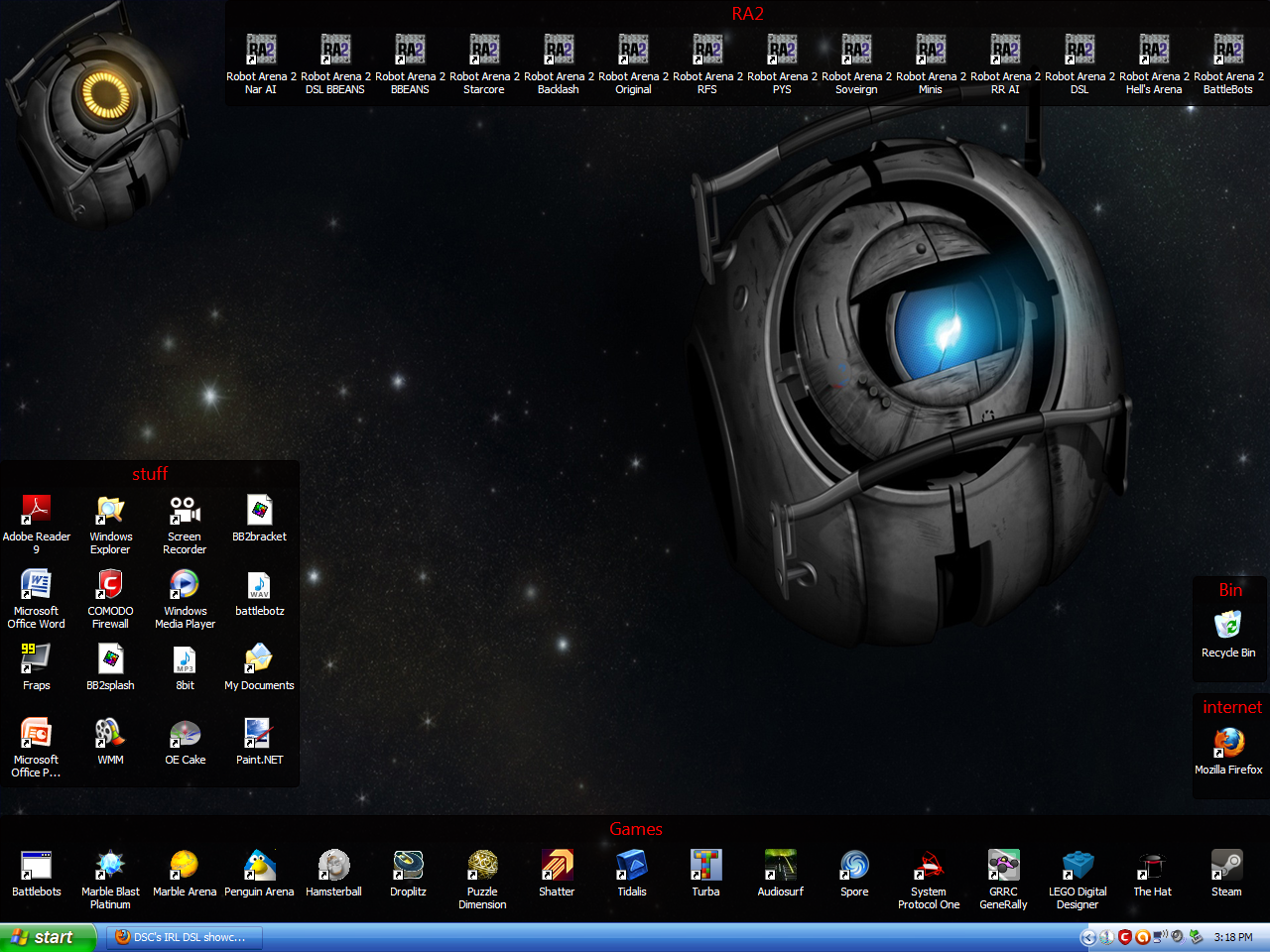Select the BB2splash file icon
Viewport: 1270px width, 952px height.
tap(110, 666)
